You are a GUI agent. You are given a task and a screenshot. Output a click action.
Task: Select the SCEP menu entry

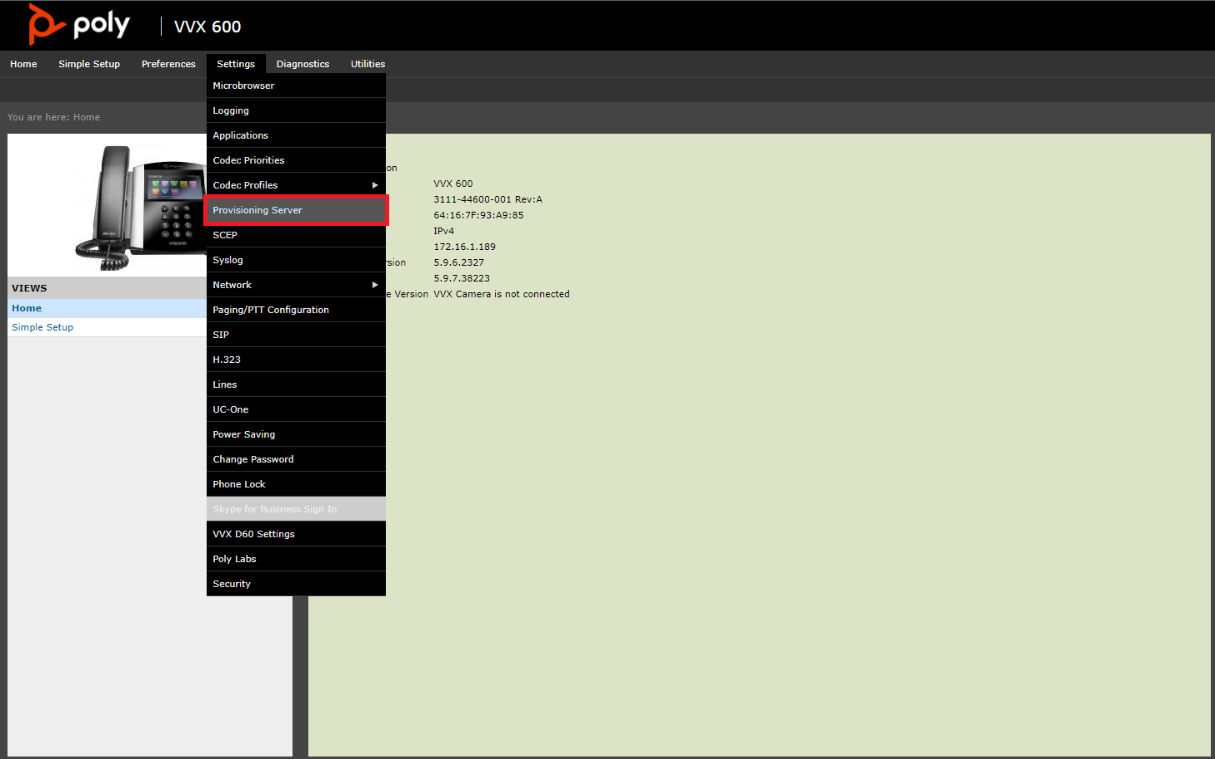(296, 235)
